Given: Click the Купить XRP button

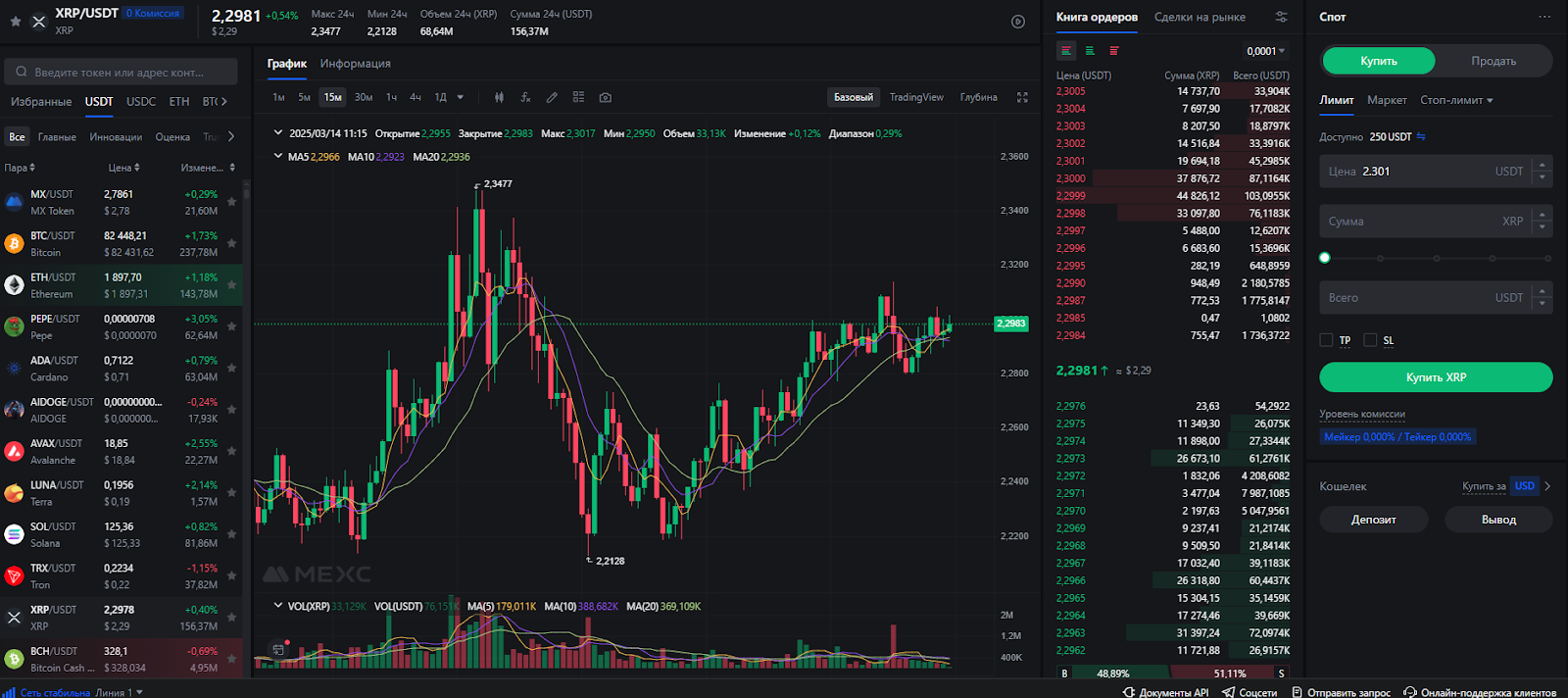Looking at the screenshot, I should (1436, 377).
